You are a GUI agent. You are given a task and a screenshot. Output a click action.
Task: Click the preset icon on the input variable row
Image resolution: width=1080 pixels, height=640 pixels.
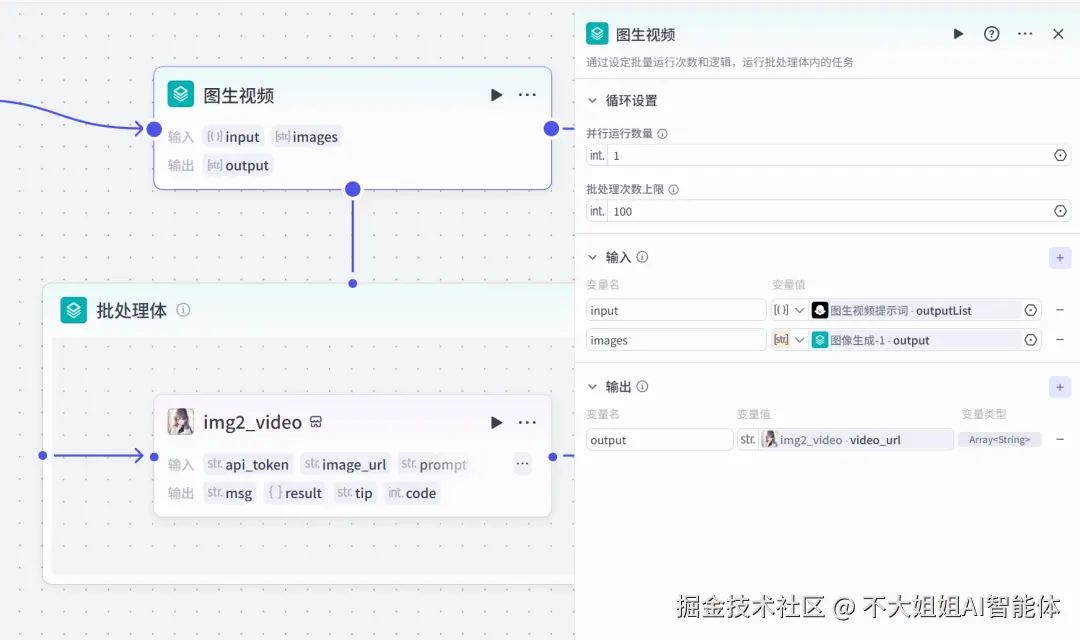(1030, 309)
